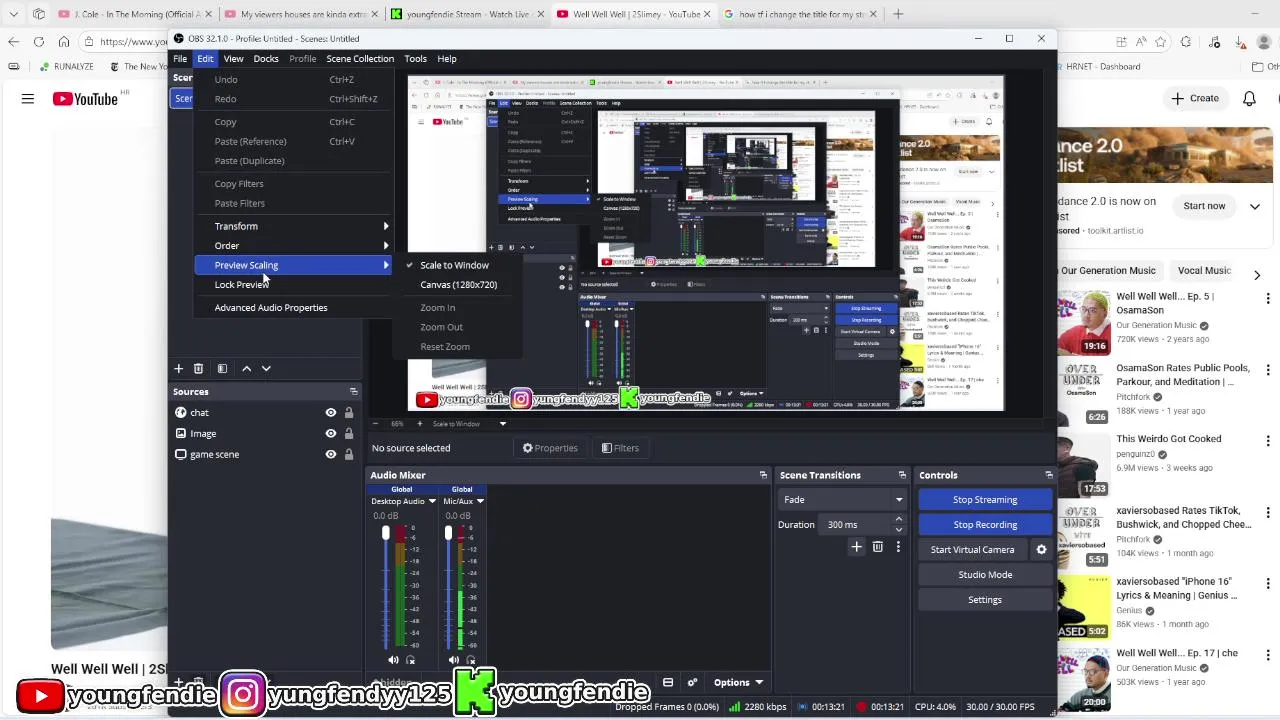This screenshot has height=720, width=1280.
Task: Open new browser tab plus button
Action: tap(898, 14)
